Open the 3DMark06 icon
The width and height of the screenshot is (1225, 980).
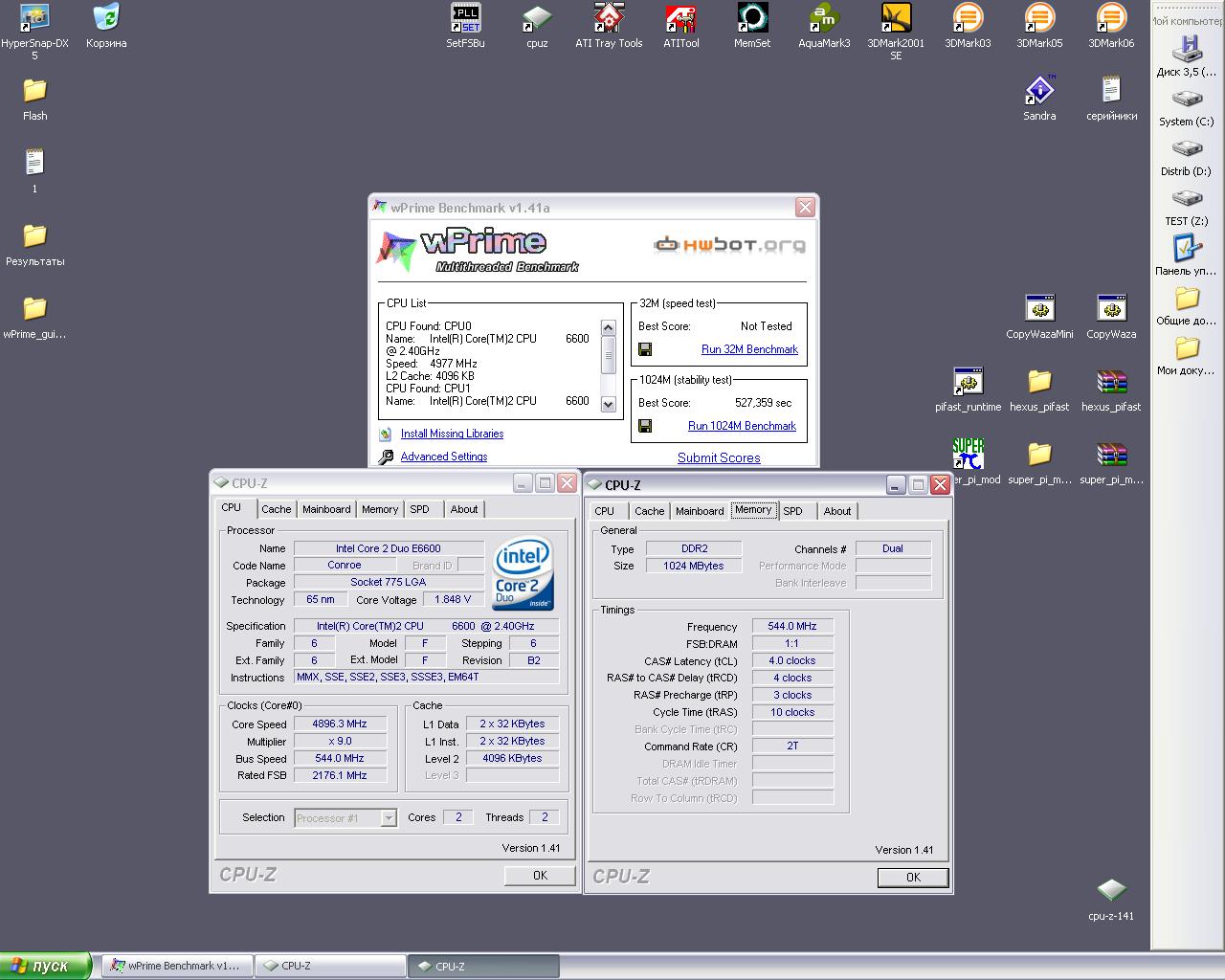pyautogui.click(x=1111, y=17)
